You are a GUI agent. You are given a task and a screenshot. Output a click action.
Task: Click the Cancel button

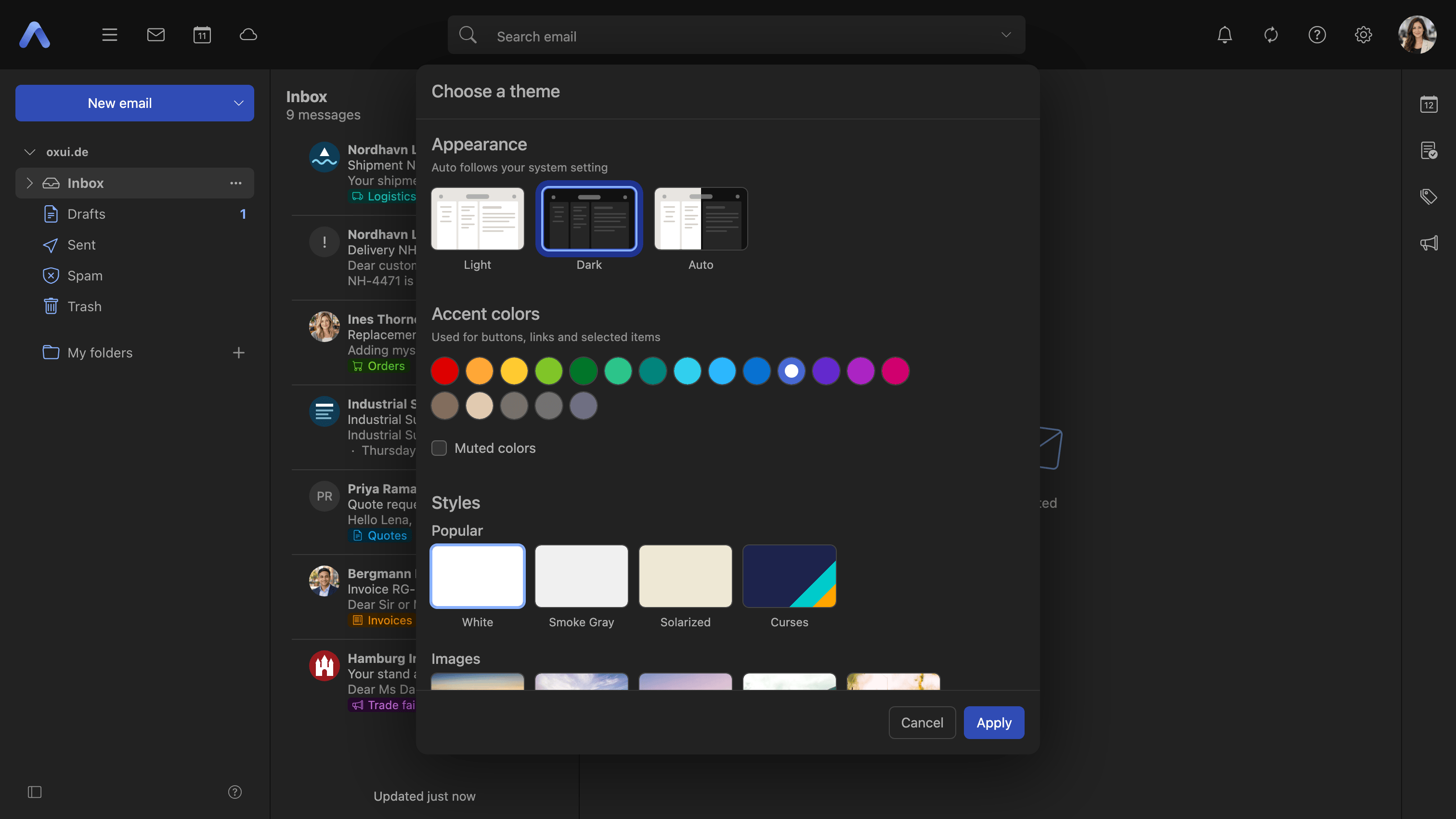click(x=922, y=723)
